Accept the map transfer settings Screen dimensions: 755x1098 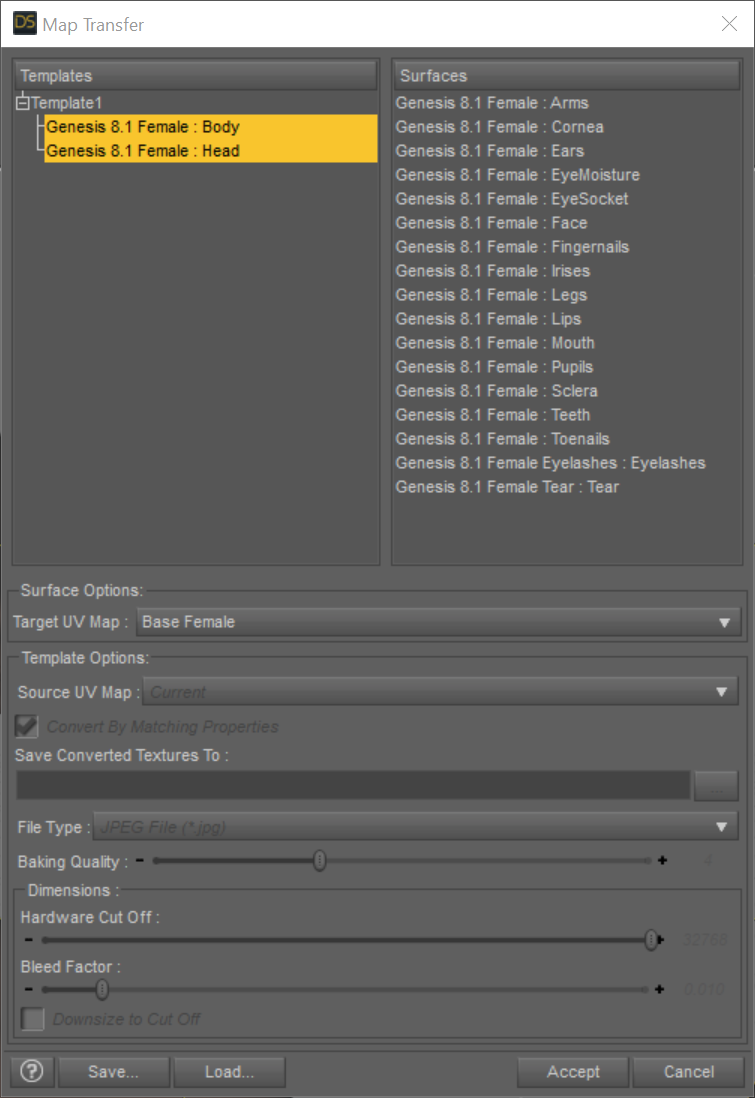pos(573,1071)
